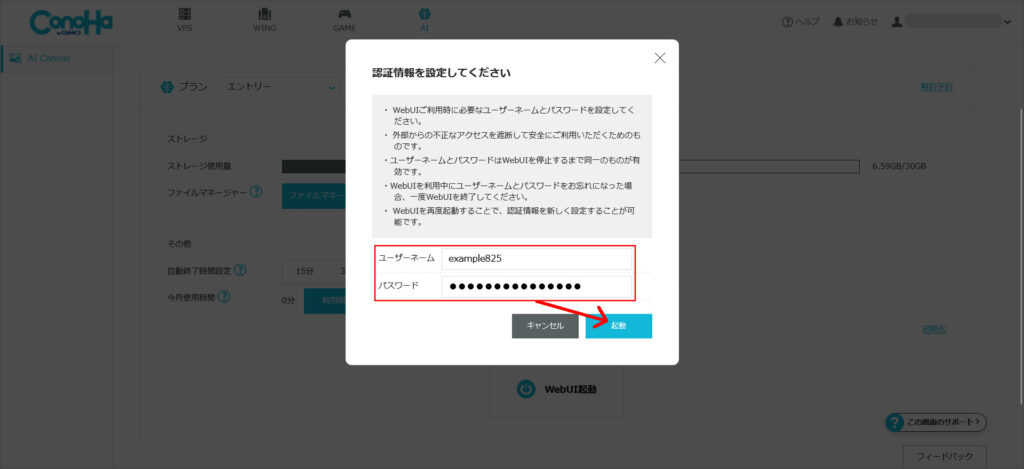
Task: Click the storage usage progress bar
Action: coord(570,167)
